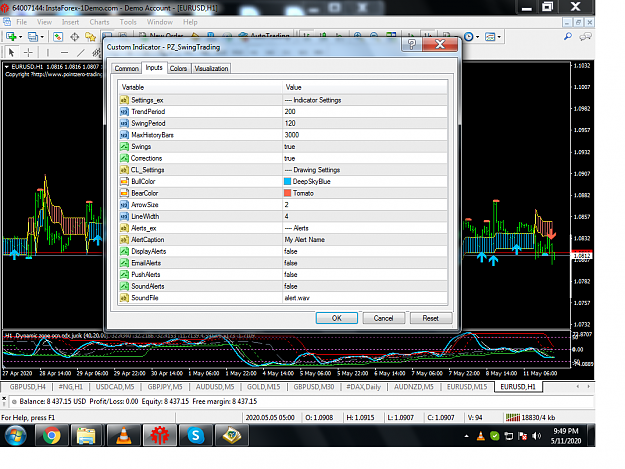Viewport: 625px width, 469px height.
Task: Open the Navigator favorites star icon
Action: (90, 37)
